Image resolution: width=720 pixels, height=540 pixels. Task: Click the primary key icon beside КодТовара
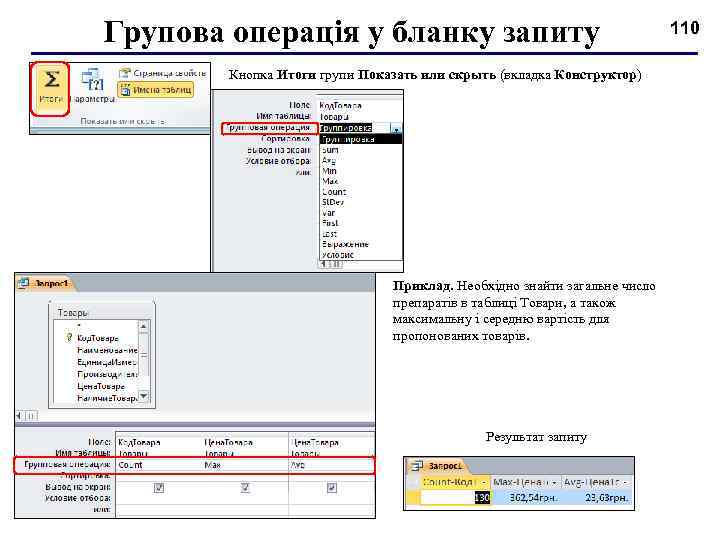[x=69, y=338]
